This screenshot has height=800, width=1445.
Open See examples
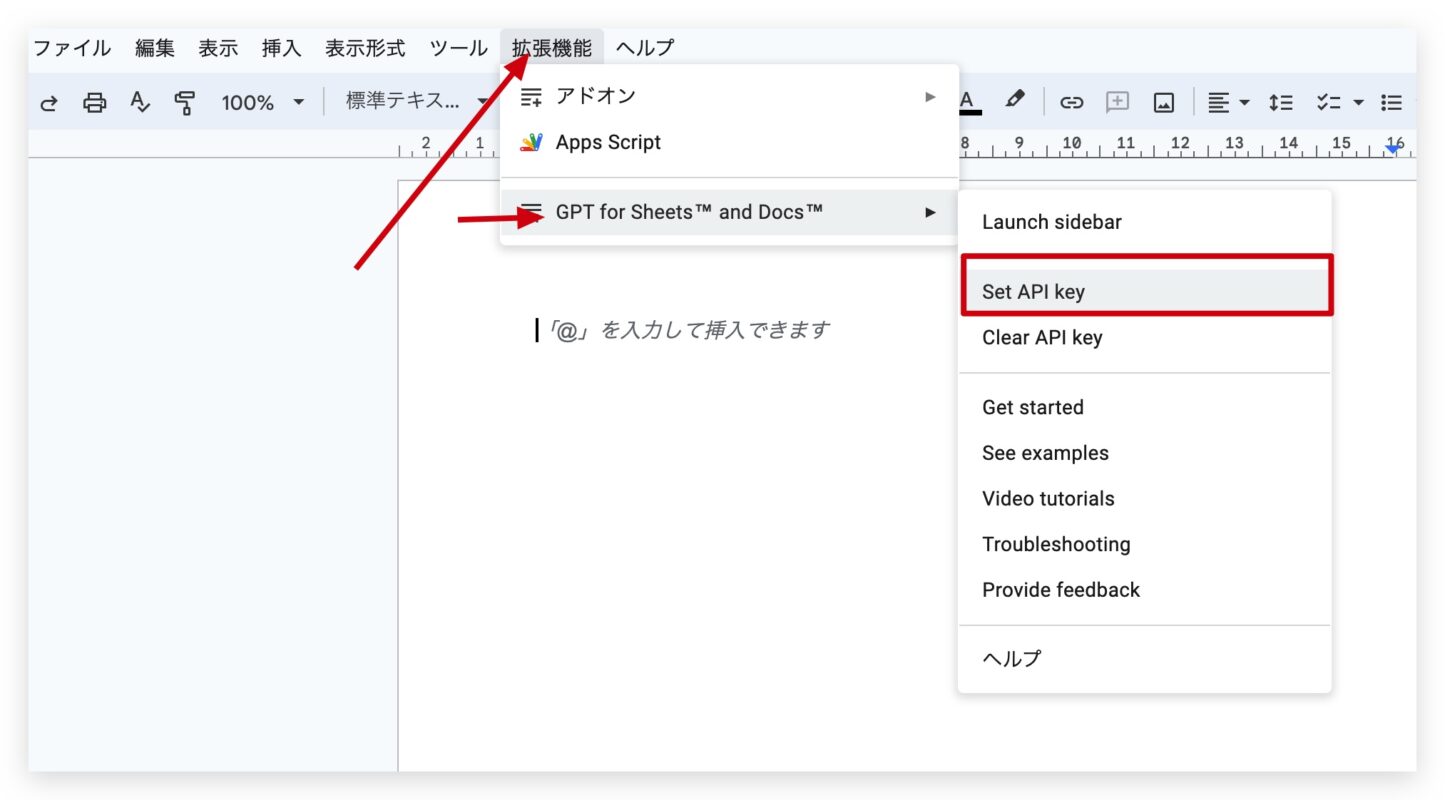pyautogui.click(x=1144, y=453)
